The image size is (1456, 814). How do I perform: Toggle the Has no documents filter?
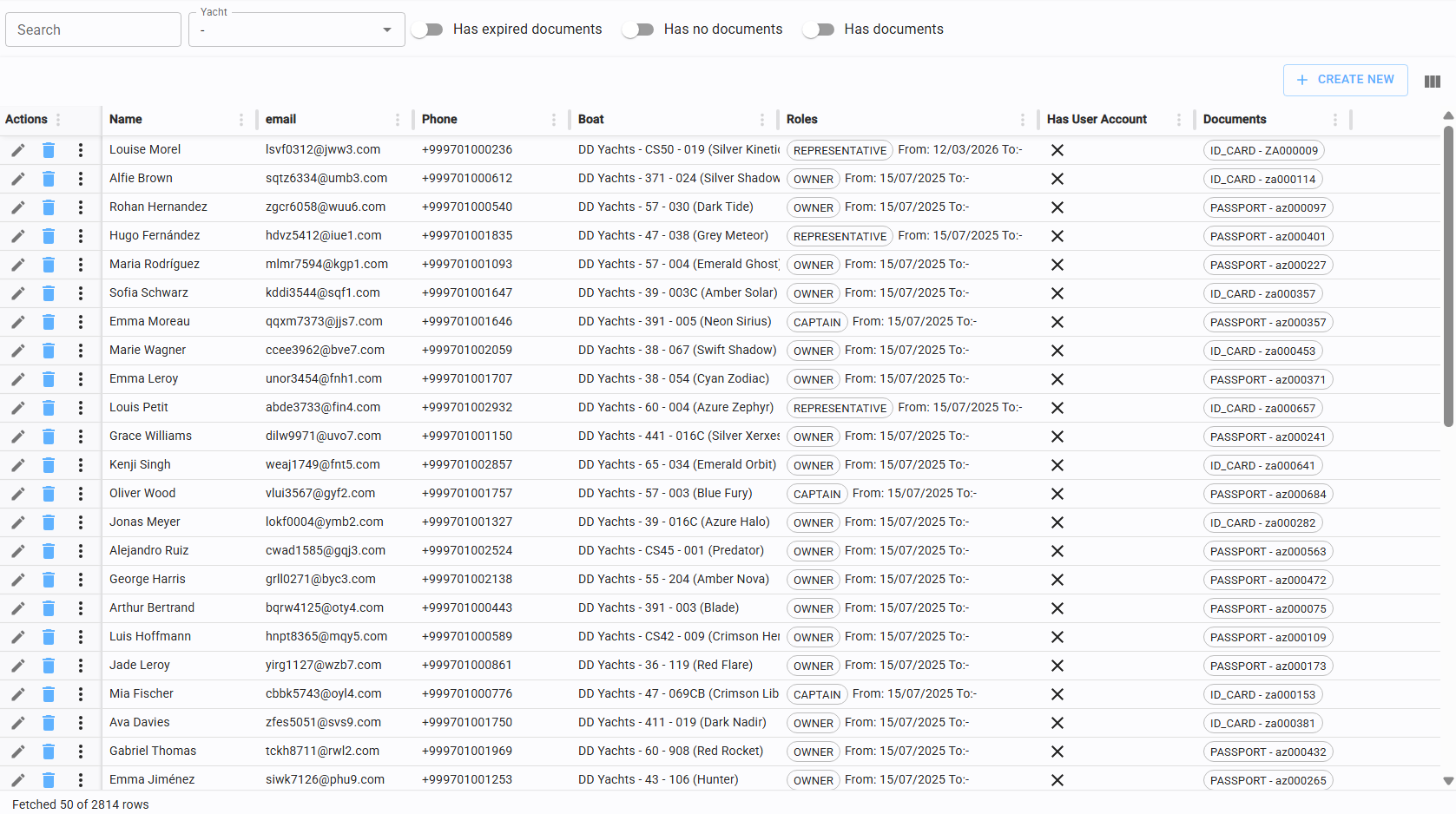(x=638, y=30)
